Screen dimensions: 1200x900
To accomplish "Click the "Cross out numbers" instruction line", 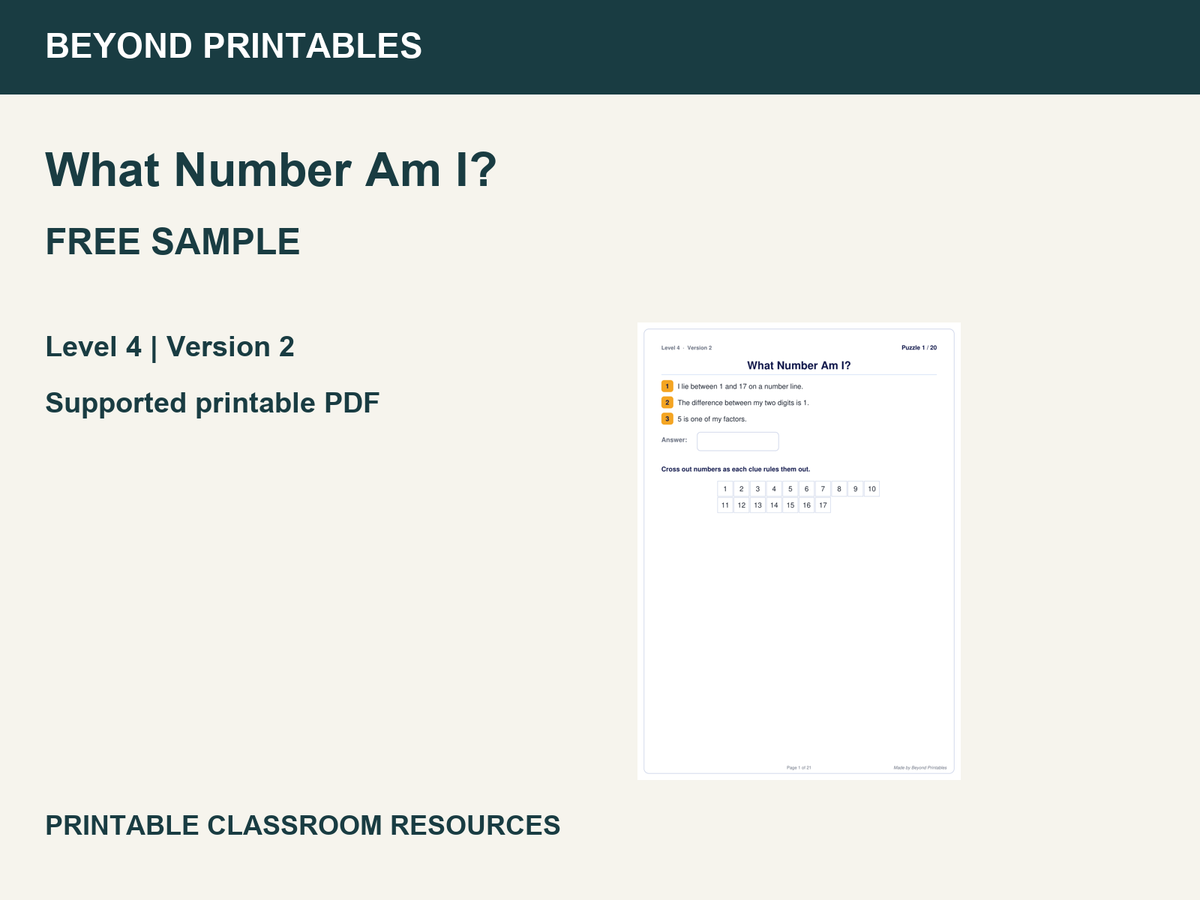I will pos(736,469).
